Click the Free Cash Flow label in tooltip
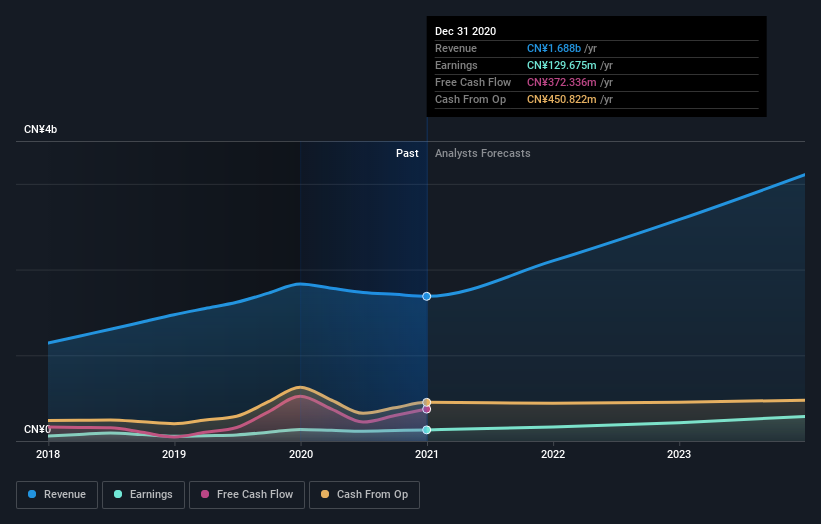821x524 pixels. (473, 82)
